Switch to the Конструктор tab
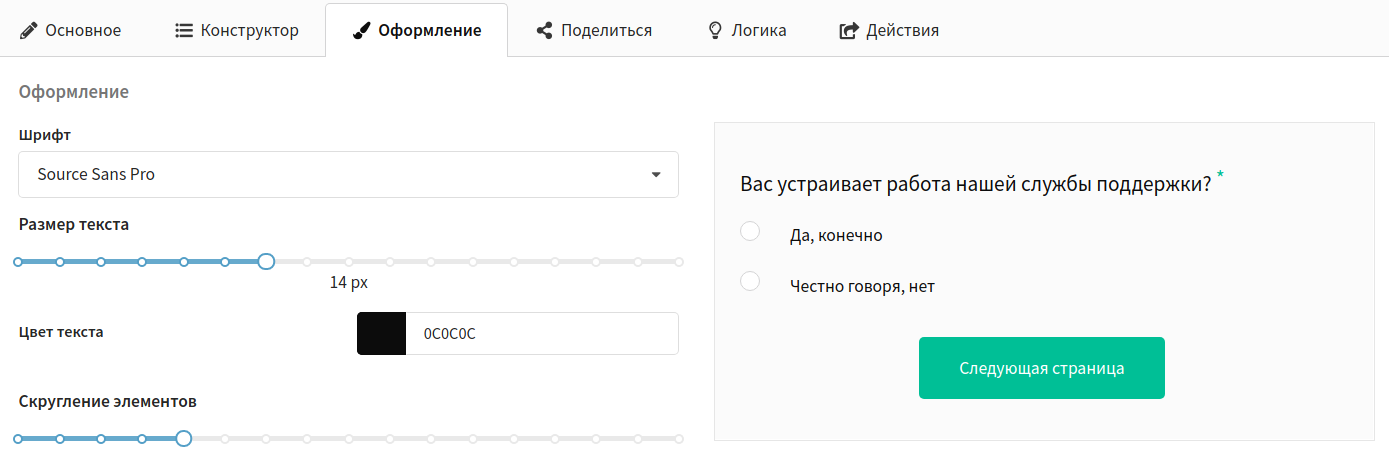Screen dimensions: 1389x450 pos(236,30)
